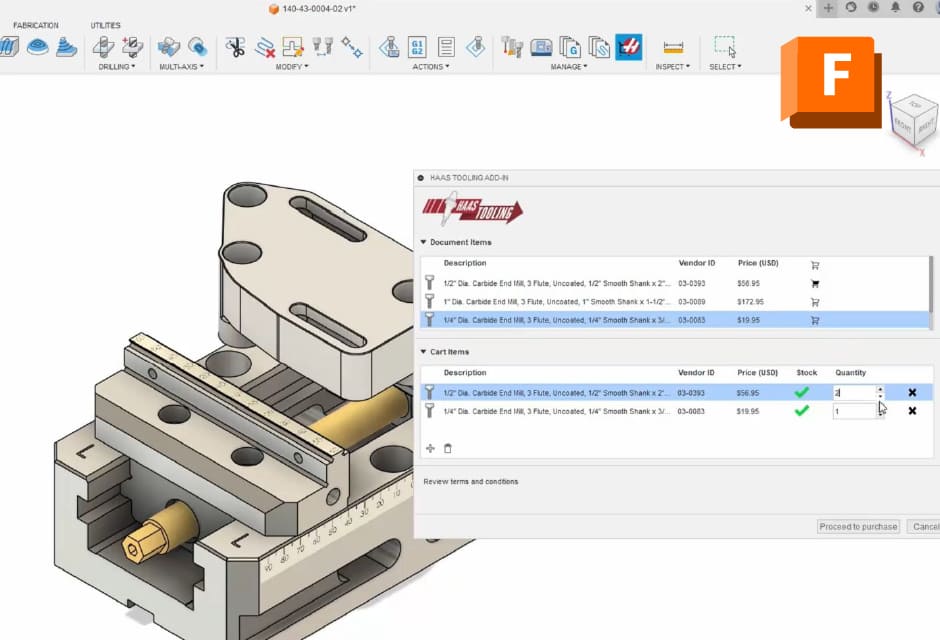
Task: Click the Measure icon in the Inspect group
Action: 673,46
